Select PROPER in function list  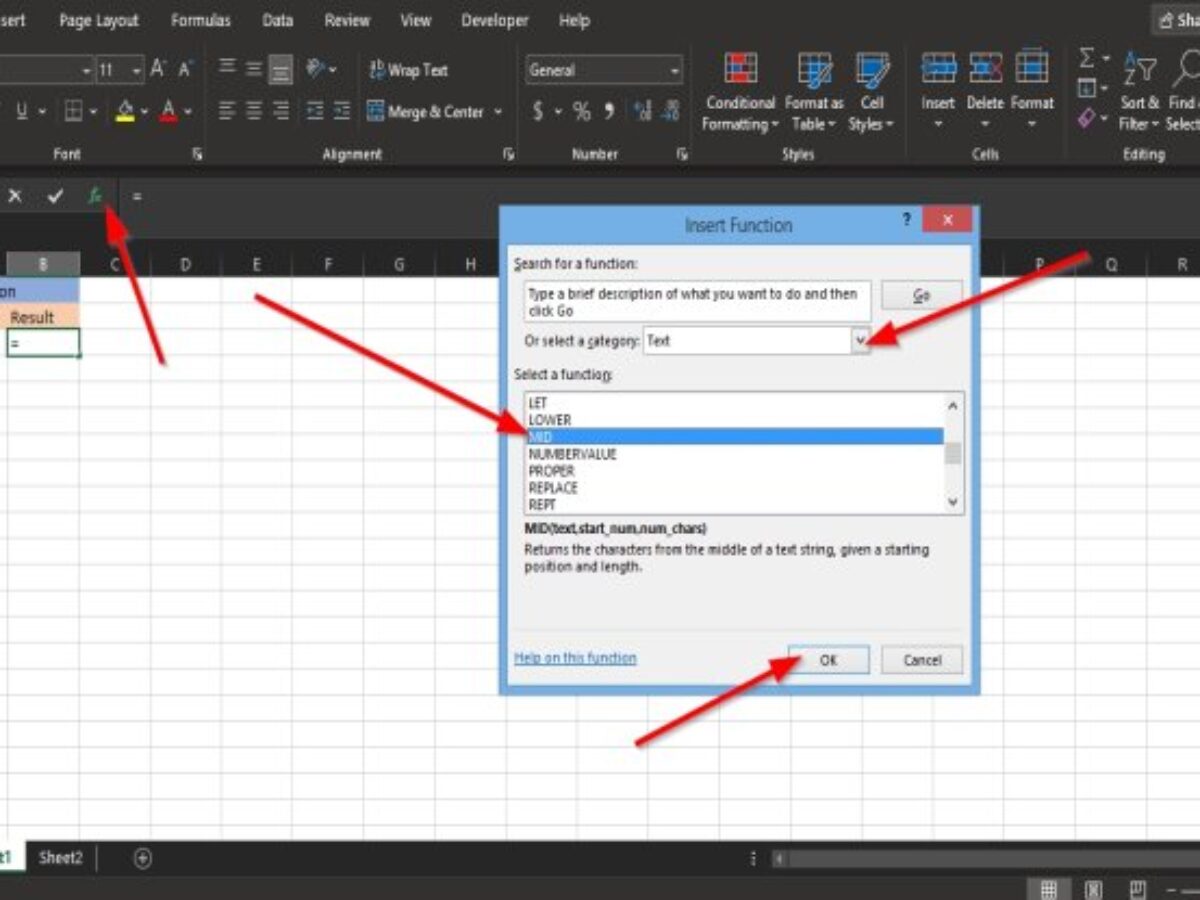click(x=551, y=471)
